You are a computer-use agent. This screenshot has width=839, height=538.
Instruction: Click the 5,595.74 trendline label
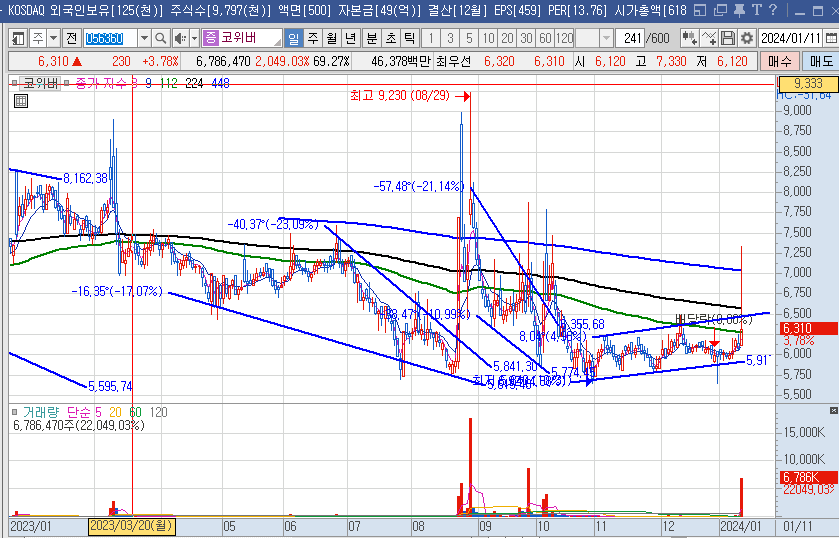[x=110, y=386]
